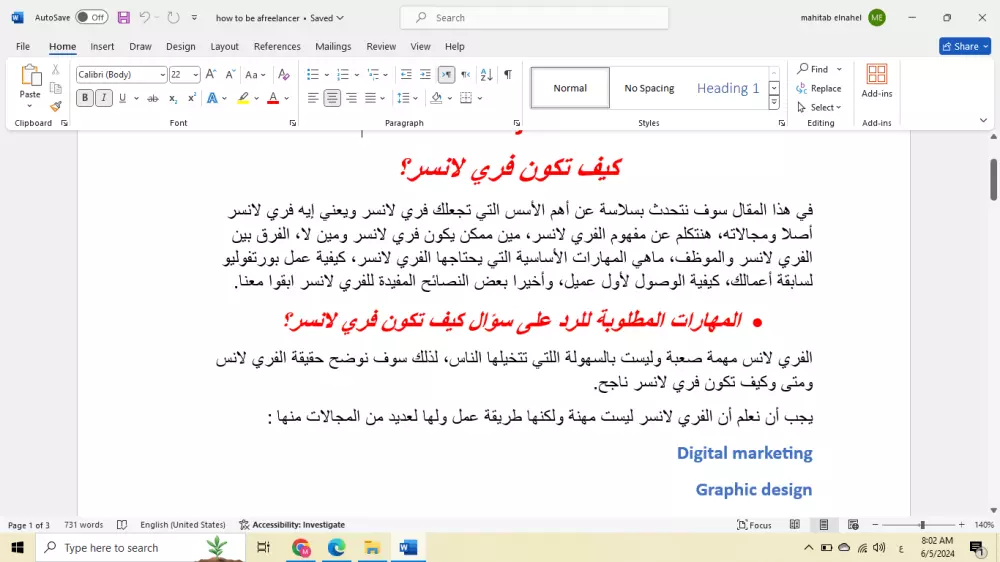
Task: Open the File menu
Action: (x=23, y=47)
